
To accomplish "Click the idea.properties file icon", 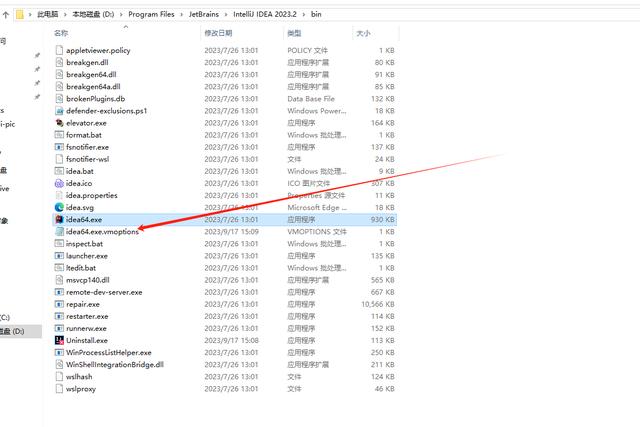I will click(x=59, y=196).
